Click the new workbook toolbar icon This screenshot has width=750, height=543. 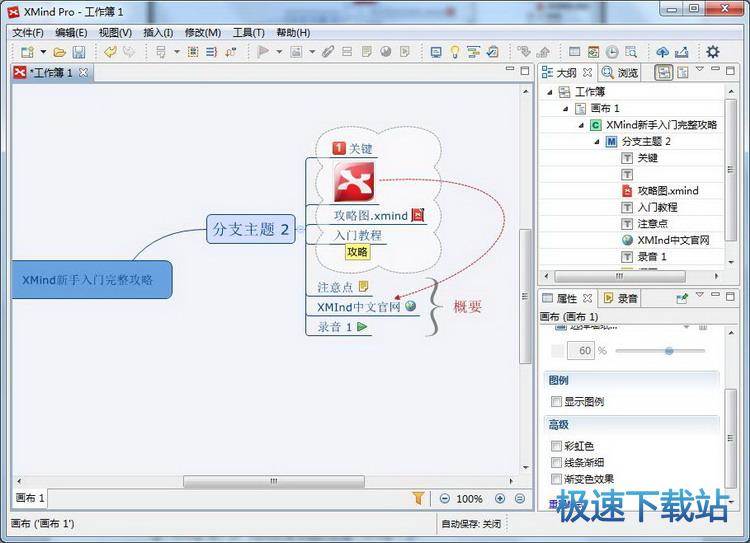point(27,52)
